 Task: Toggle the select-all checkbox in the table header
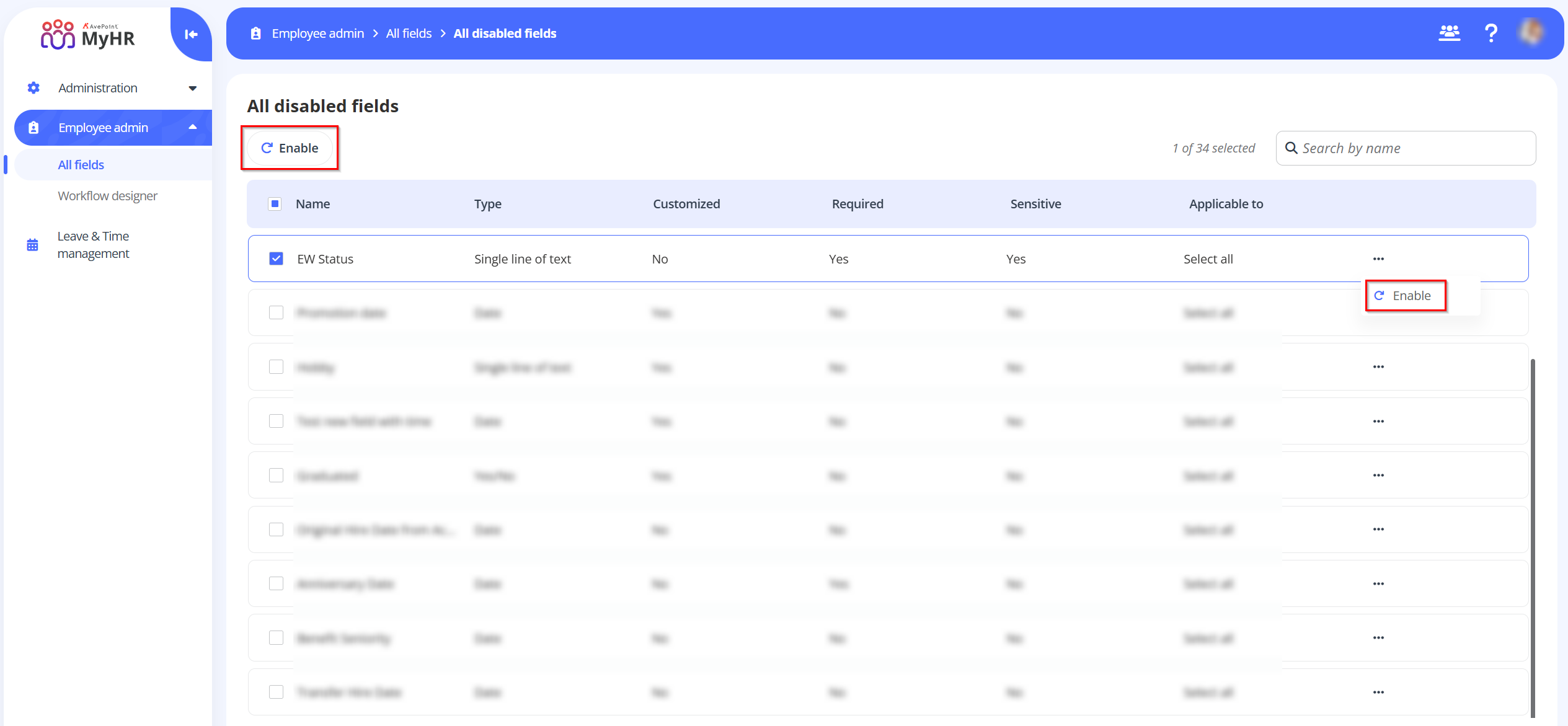[x=275, y=203]
